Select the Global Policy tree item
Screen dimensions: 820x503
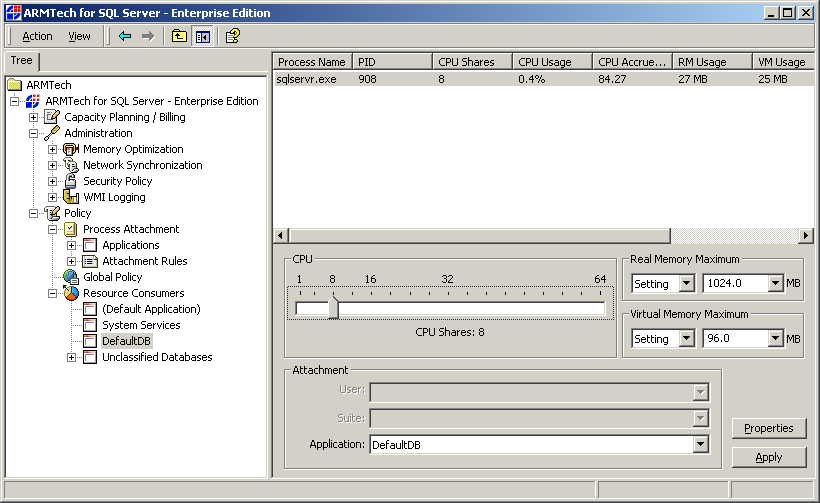point(112,277)
